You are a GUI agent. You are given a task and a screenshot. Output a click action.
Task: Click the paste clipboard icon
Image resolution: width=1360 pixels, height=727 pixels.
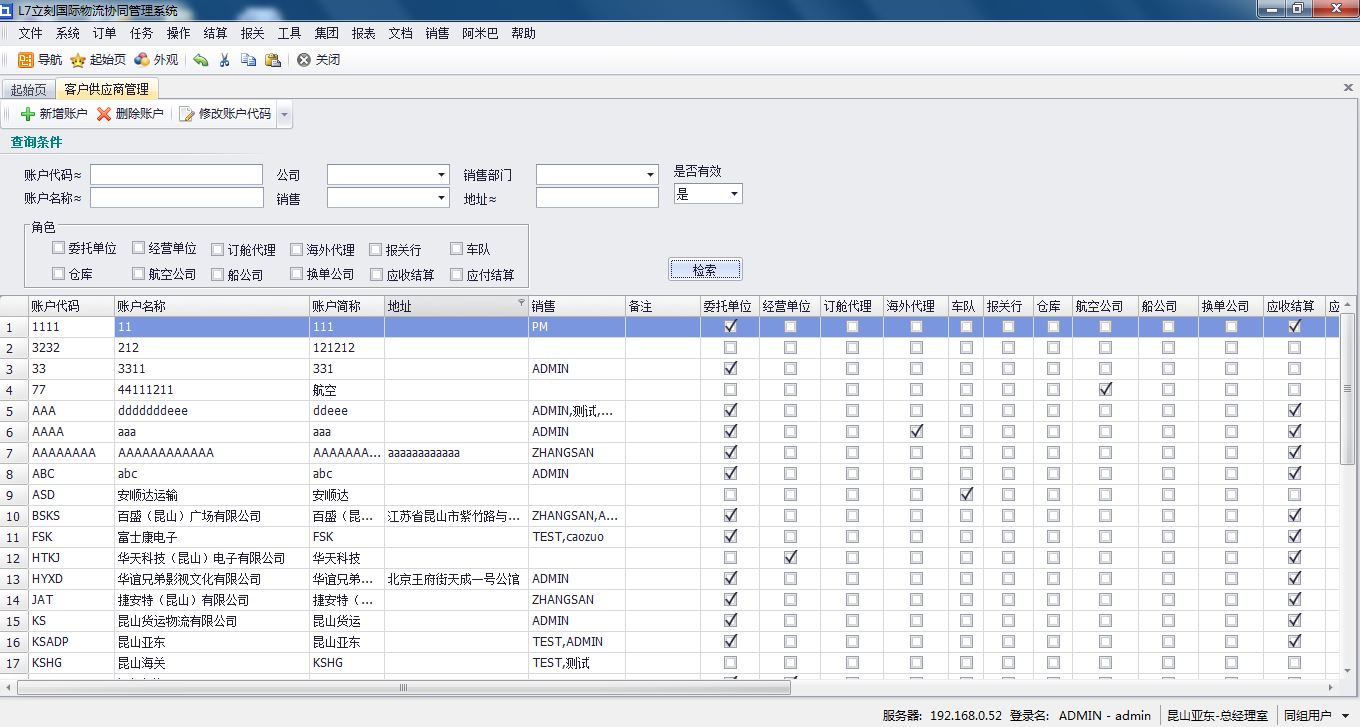[272, 60]
